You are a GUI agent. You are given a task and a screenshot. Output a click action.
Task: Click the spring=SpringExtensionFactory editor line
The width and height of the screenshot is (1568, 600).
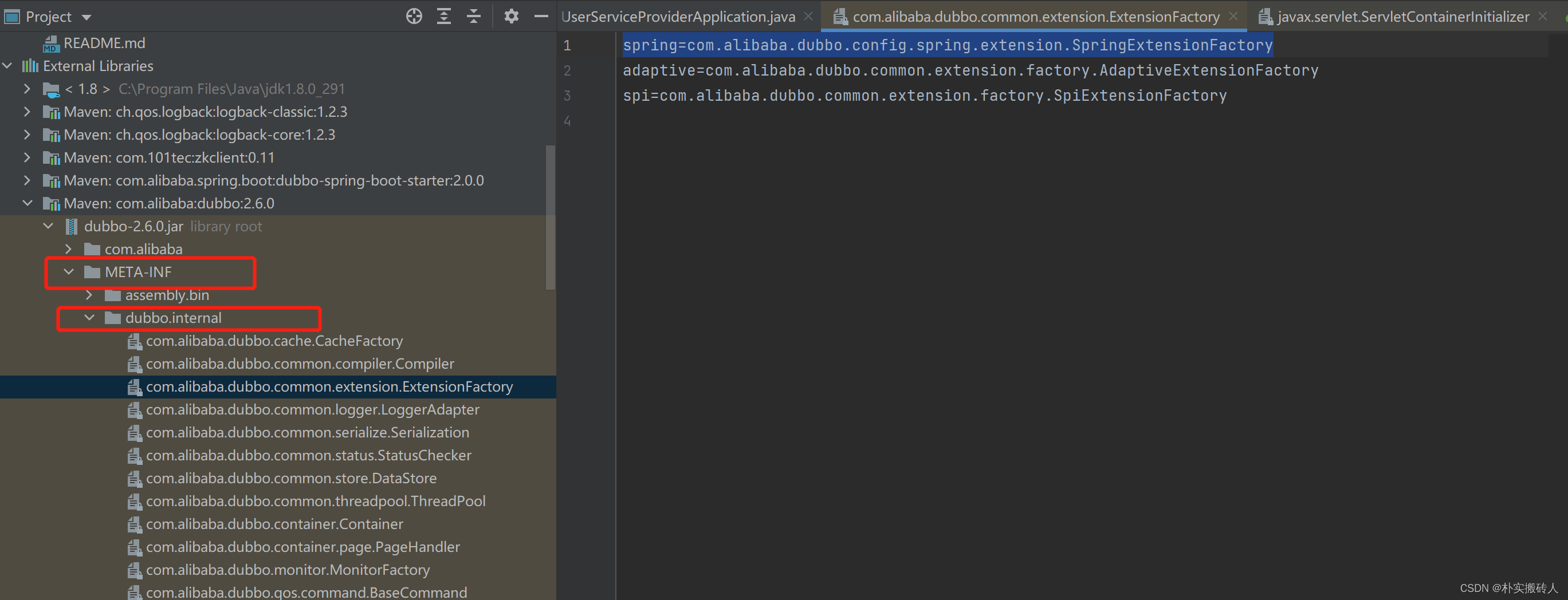click(947, 45)
